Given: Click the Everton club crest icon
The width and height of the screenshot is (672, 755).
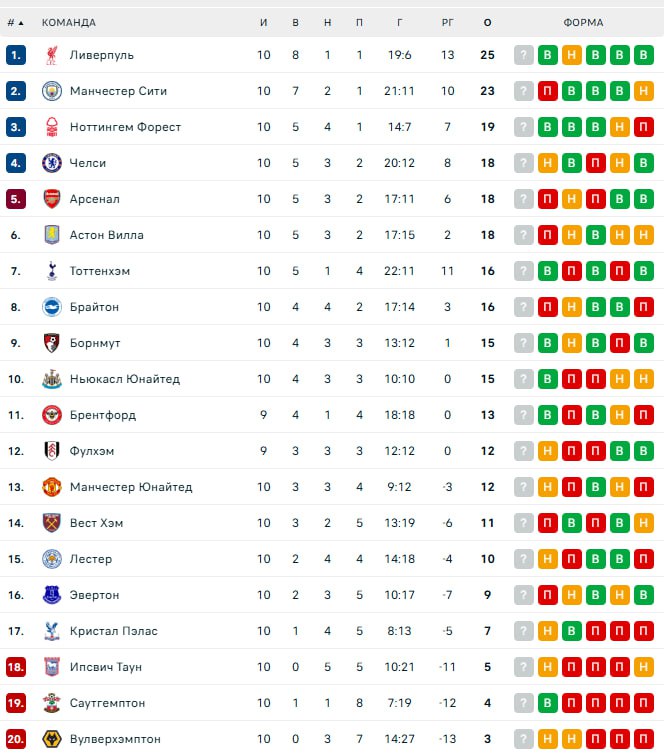Looking at the screenshot, I should point(51,595).
